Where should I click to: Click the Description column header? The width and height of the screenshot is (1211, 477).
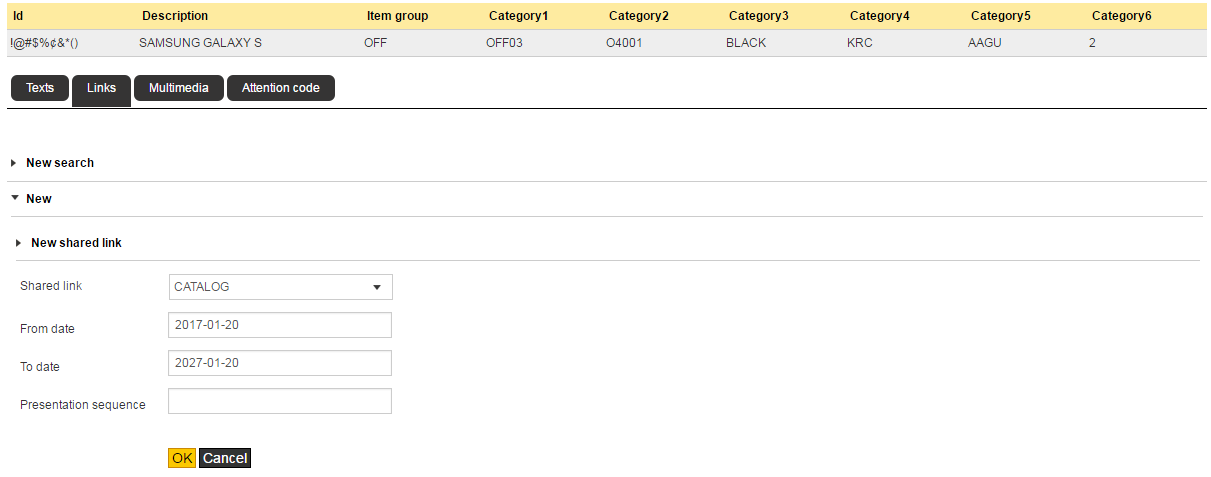[x=175, y=16]
